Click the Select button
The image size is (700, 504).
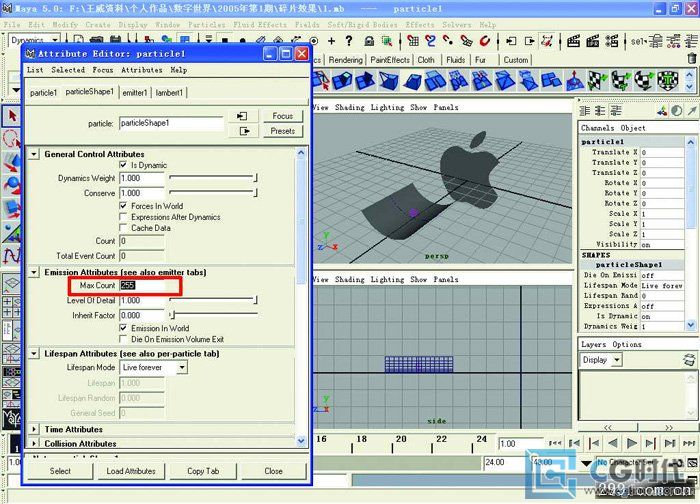pos(60,471)
